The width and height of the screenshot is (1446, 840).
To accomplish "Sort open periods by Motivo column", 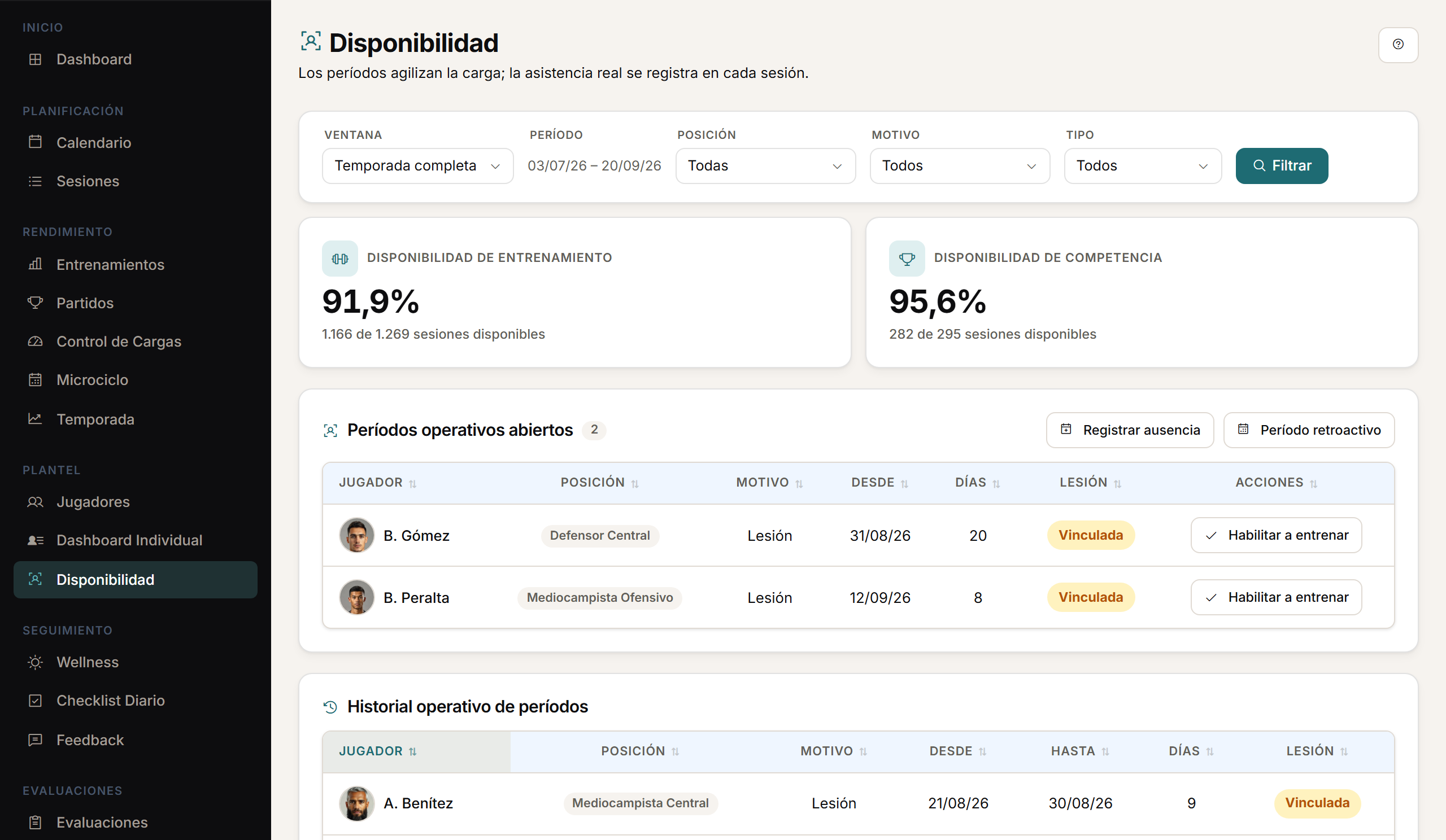I will click(769, 483).
